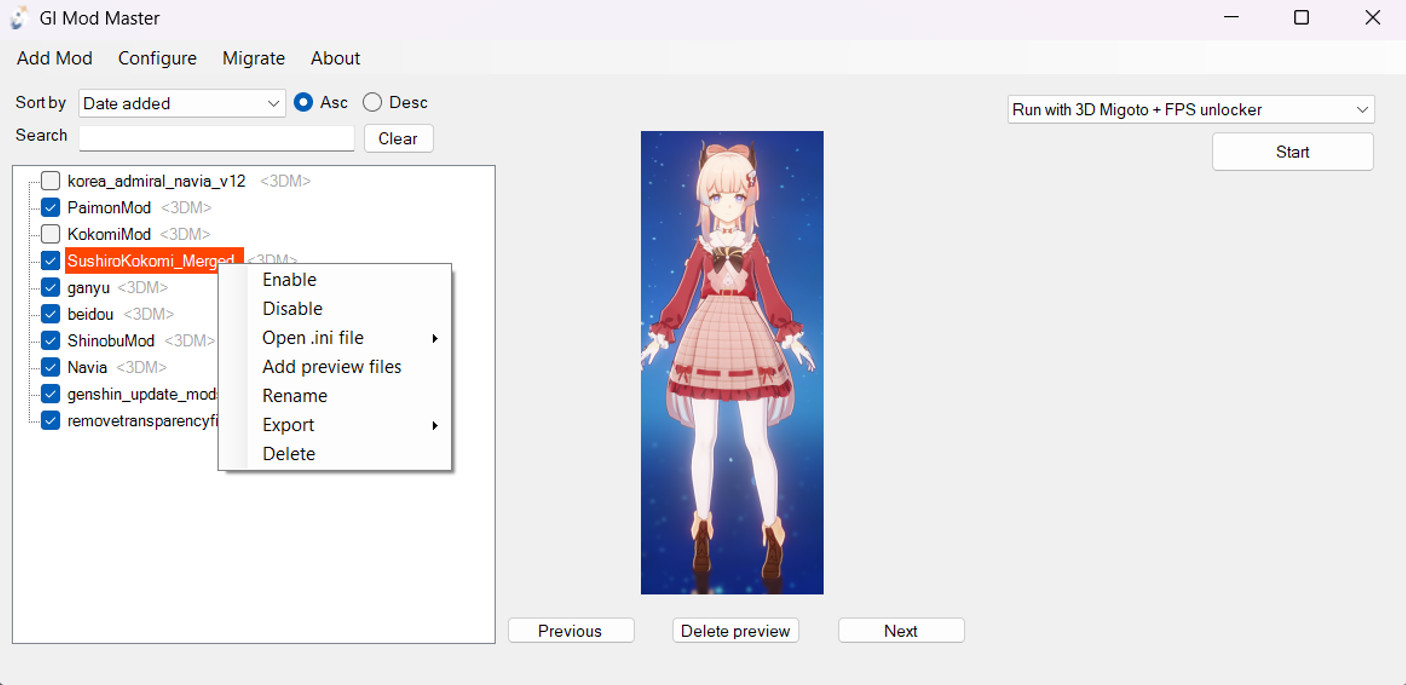The height and width of the screenshot is (685, 1406).
Task: Expand the Open .ini file submenu arrow
Action: coord(435,339)
